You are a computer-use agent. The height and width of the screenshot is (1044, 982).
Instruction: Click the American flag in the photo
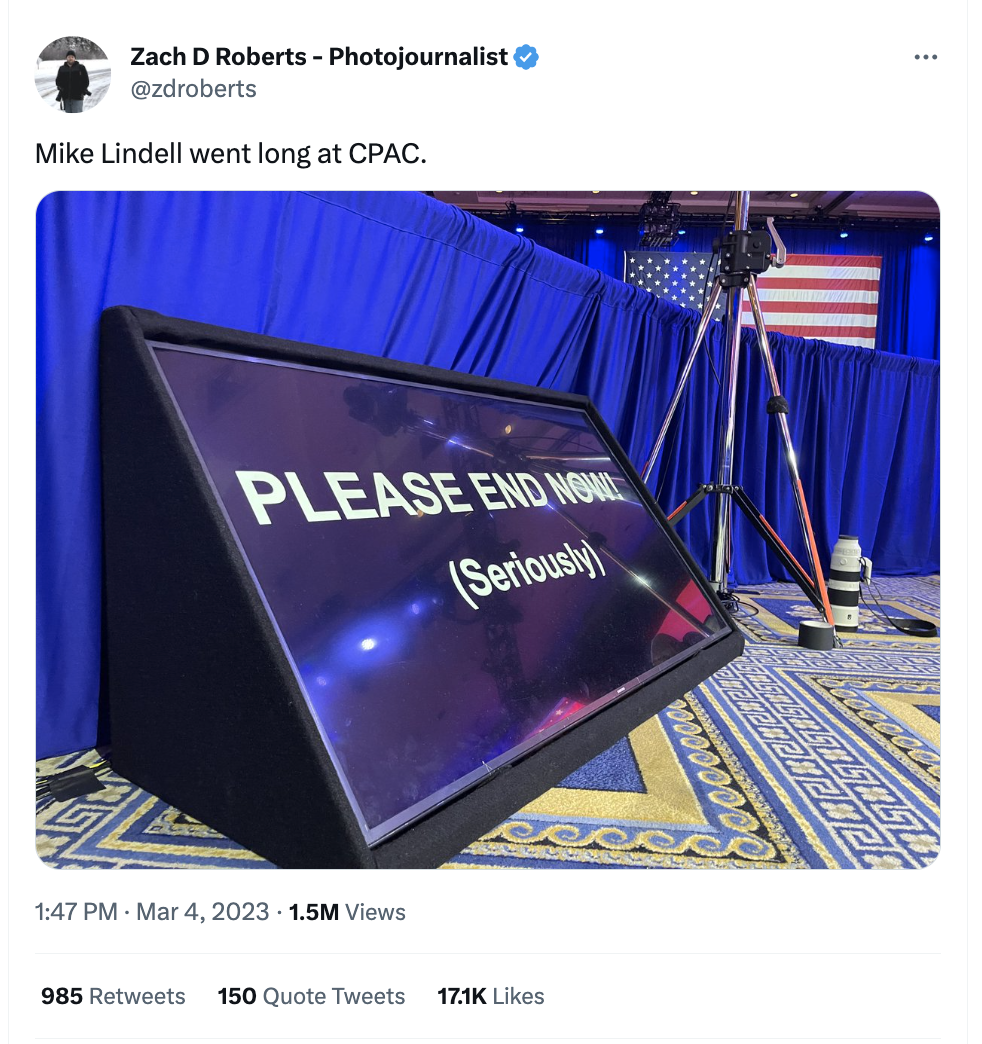click(810, 297)
